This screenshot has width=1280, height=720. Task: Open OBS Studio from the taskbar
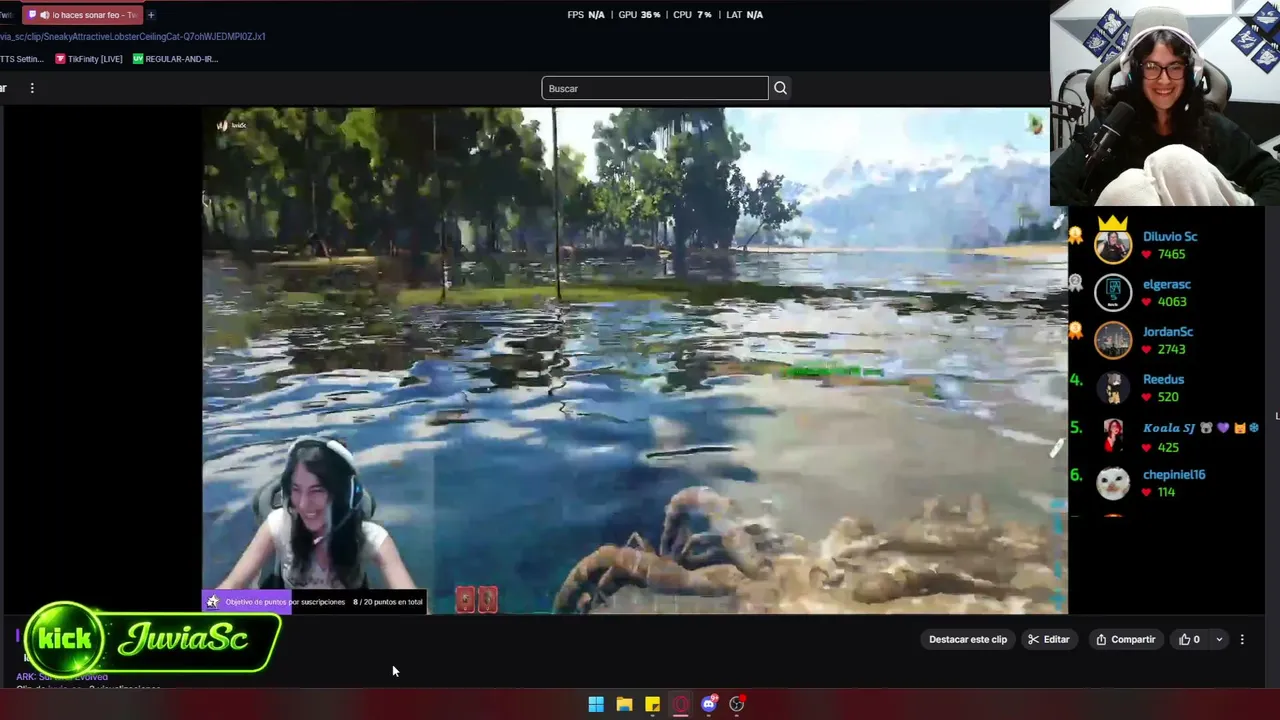tap(737, 704)
